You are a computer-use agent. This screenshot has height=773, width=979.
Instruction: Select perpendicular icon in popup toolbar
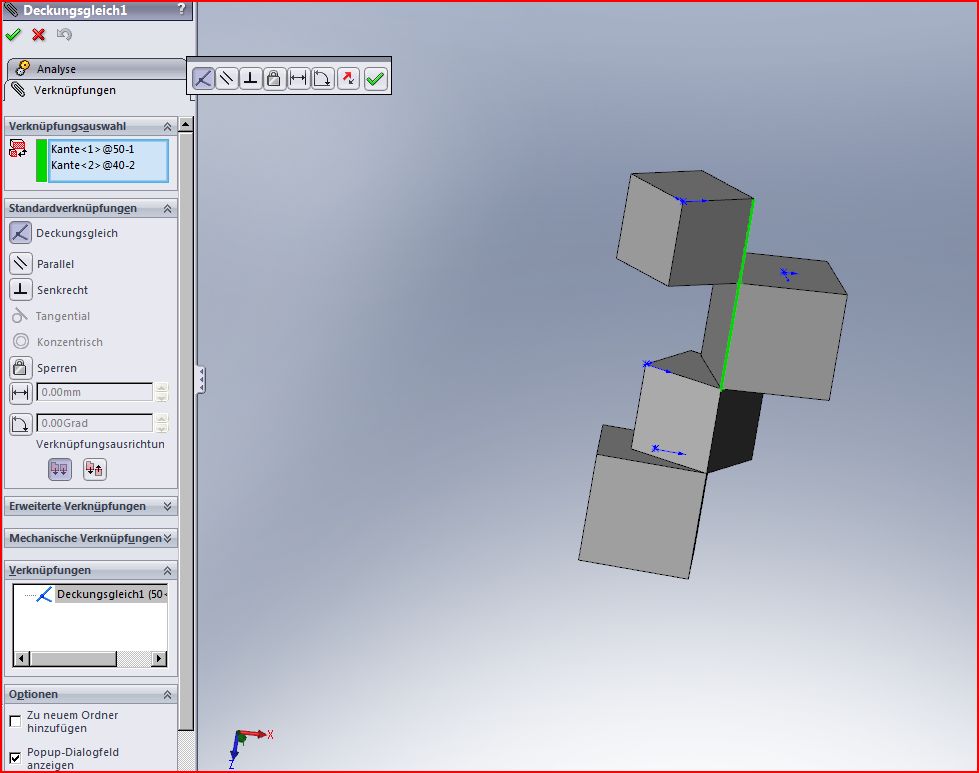point(250,79)
